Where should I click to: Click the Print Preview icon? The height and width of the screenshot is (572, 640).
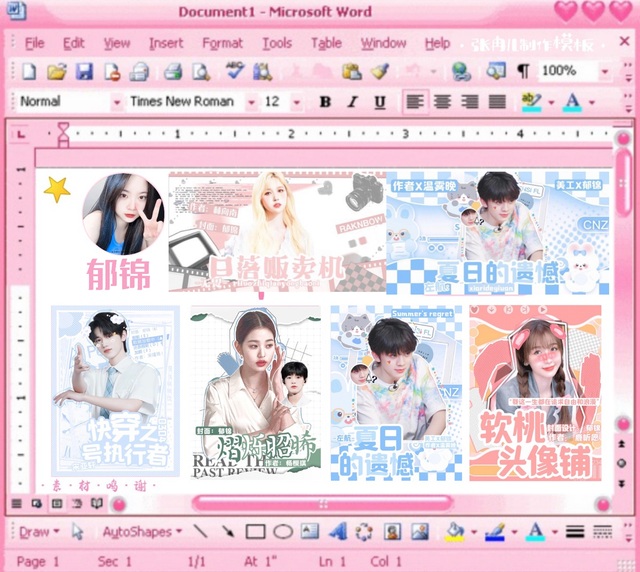pos(201,71)
